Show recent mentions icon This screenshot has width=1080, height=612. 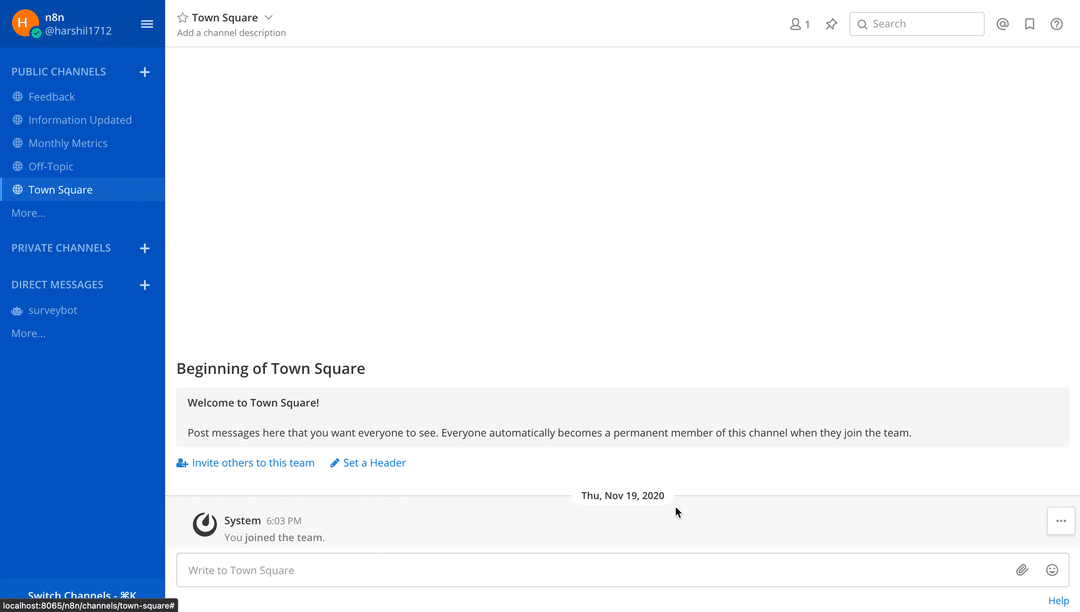pyautogui.click(x=1002, y=24)
